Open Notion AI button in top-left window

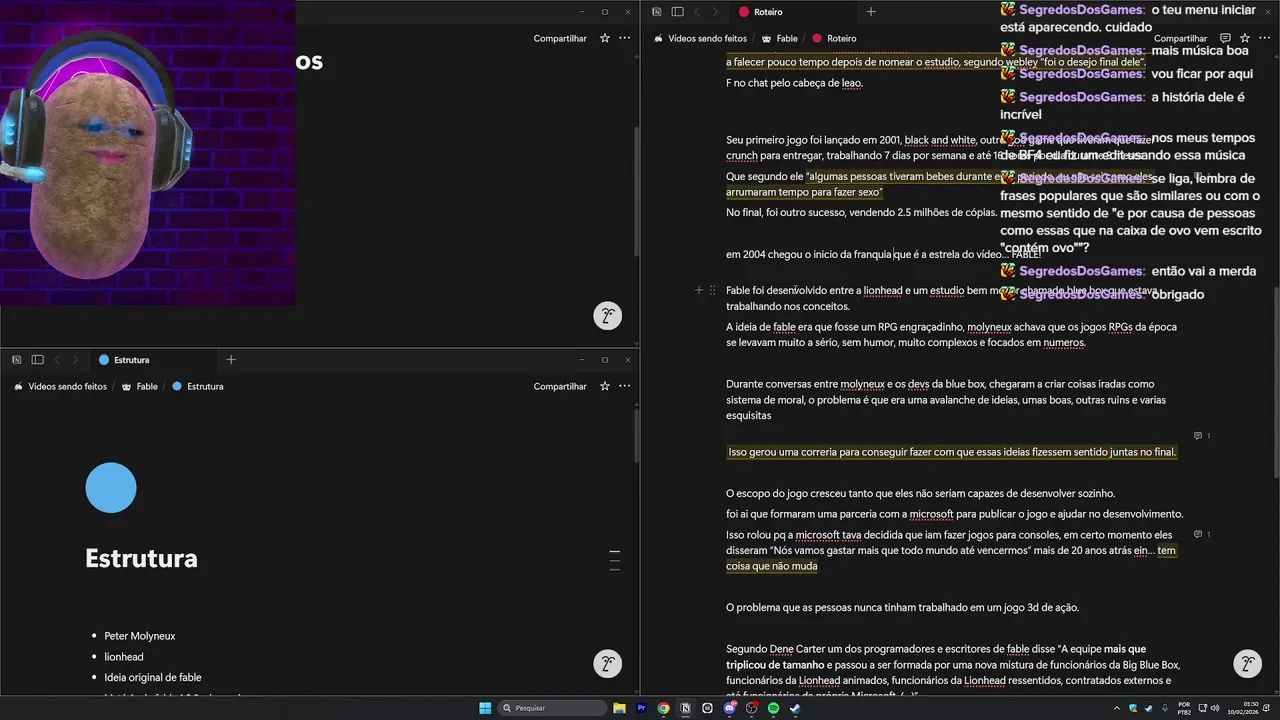[x=607, y=317]
